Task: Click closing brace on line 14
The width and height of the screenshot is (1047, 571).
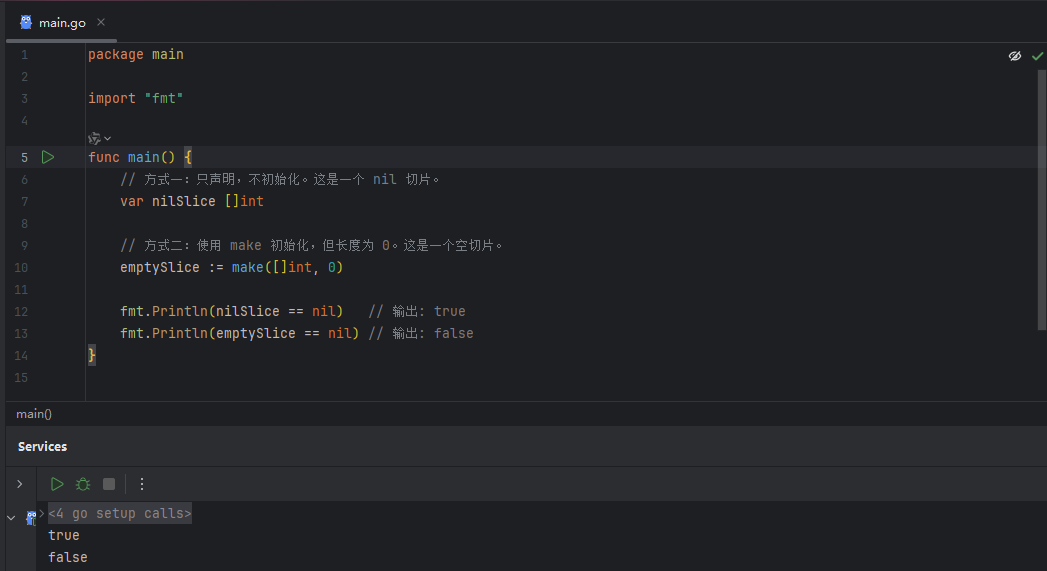Action: click(x=92, y=355)
